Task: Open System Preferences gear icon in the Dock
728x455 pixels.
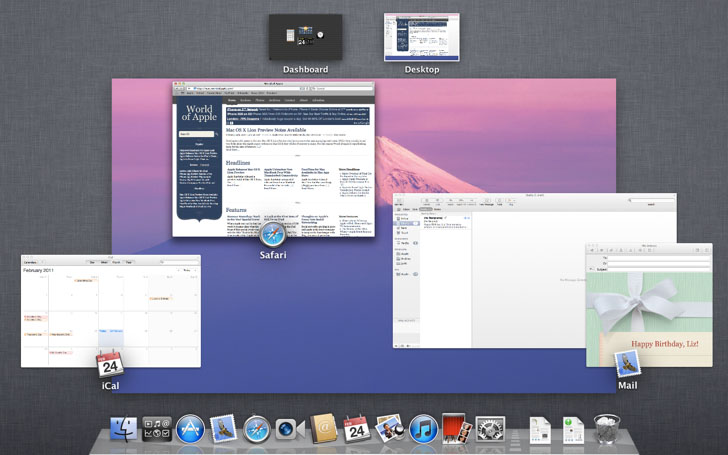Action: point(490,429)
